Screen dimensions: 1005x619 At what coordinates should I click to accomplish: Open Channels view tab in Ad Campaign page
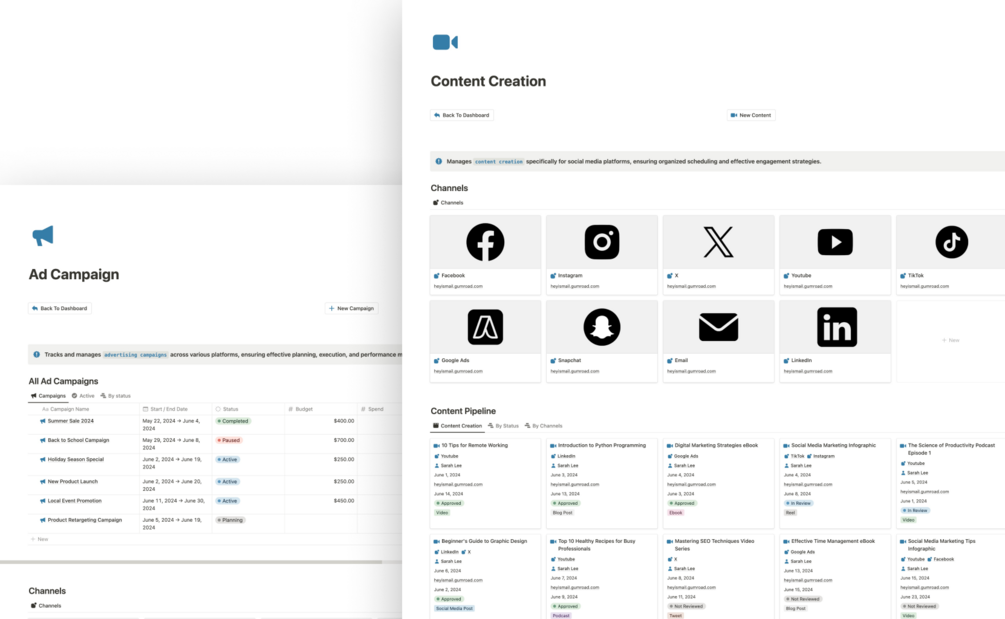[46, 606]
